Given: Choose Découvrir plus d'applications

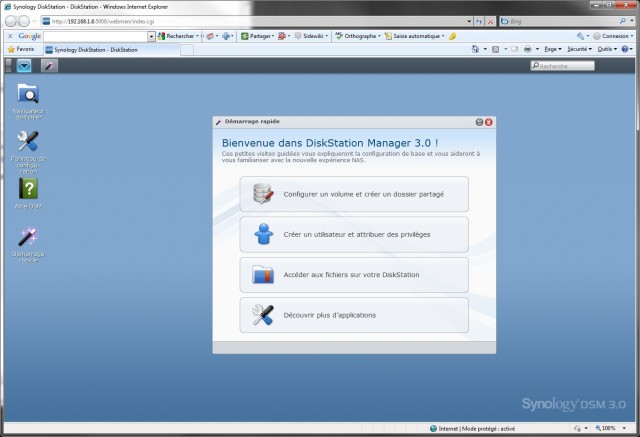Looking at the screenshot, I should (354, 315).
